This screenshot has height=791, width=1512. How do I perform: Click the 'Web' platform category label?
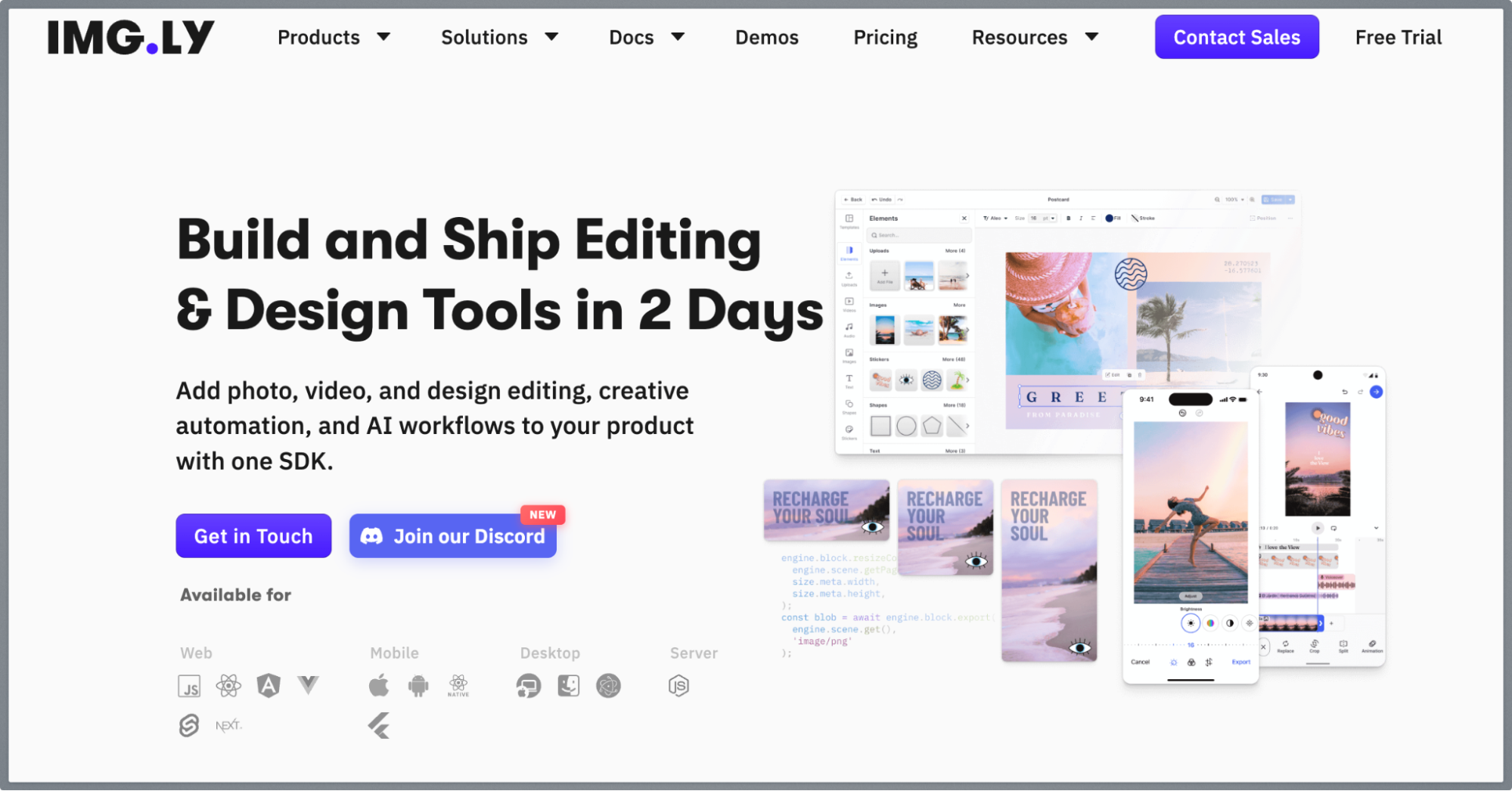coord(196,653)
